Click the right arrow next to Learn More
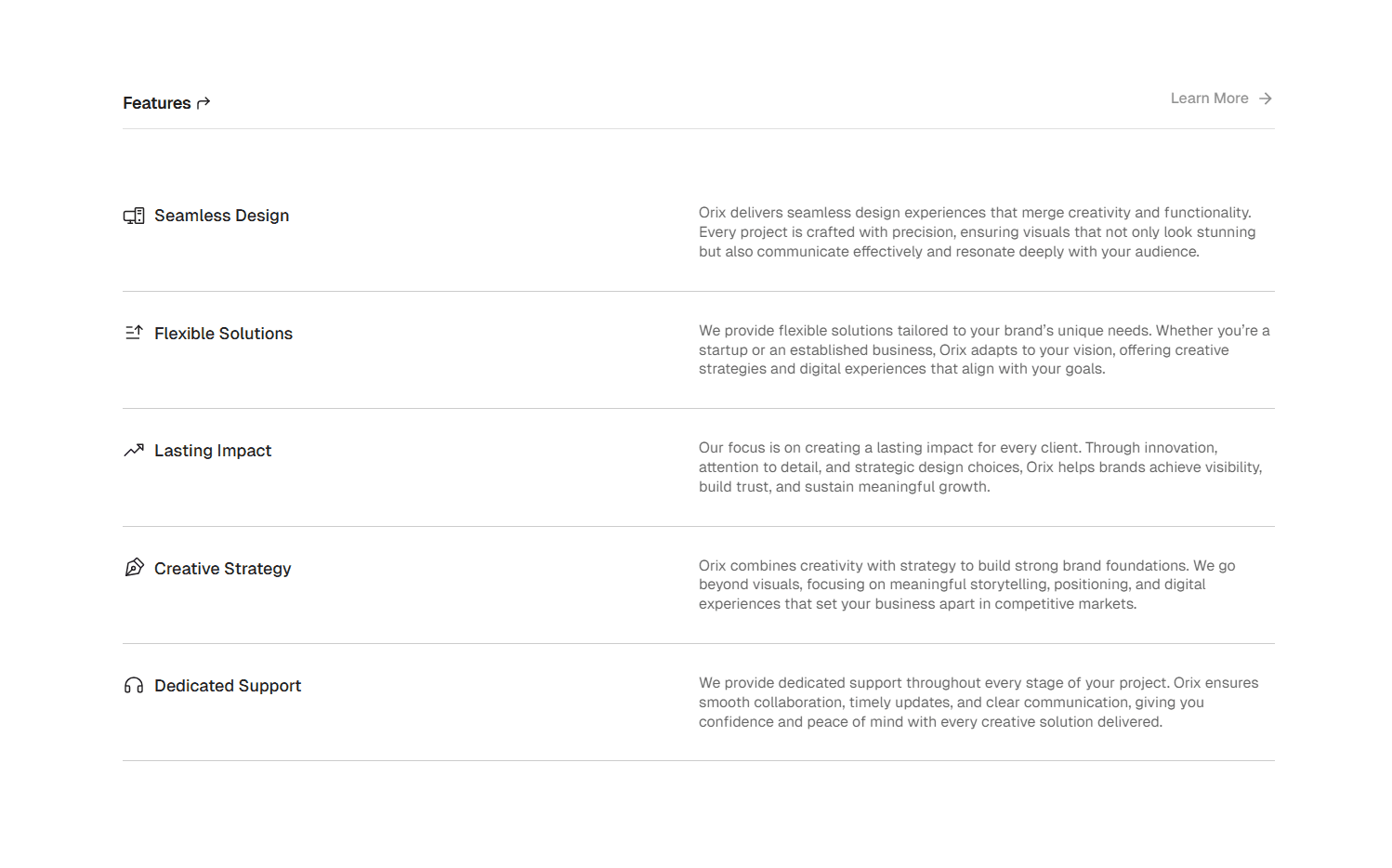The height and width of the screenshot is (868, 1392). click(x=1265, y=98)
